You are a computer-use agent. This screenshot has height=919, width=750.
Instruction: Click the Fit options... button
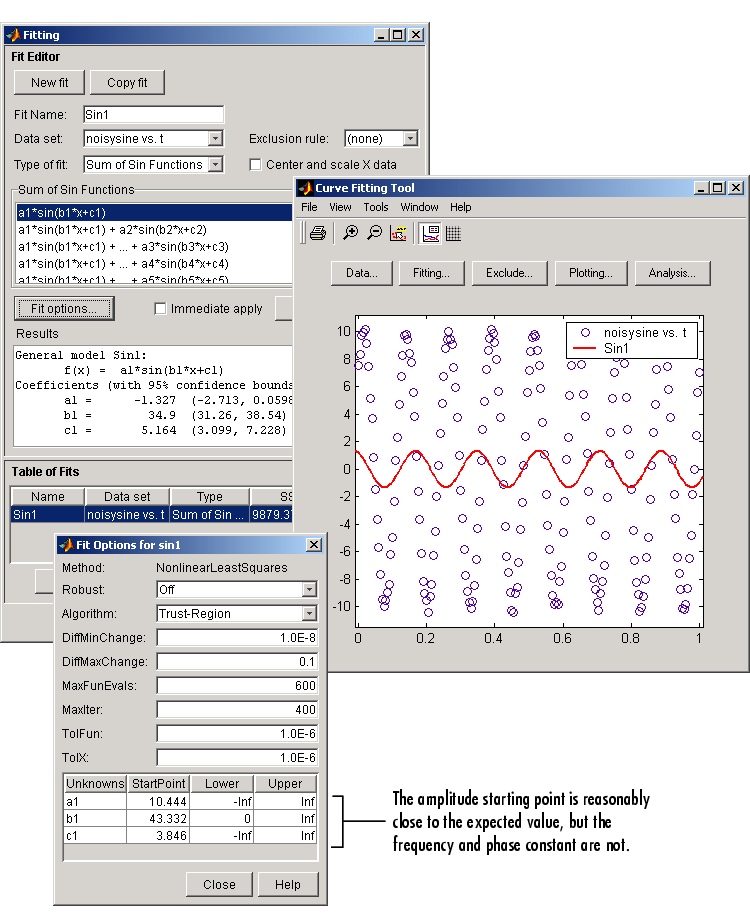click(64, 308)
